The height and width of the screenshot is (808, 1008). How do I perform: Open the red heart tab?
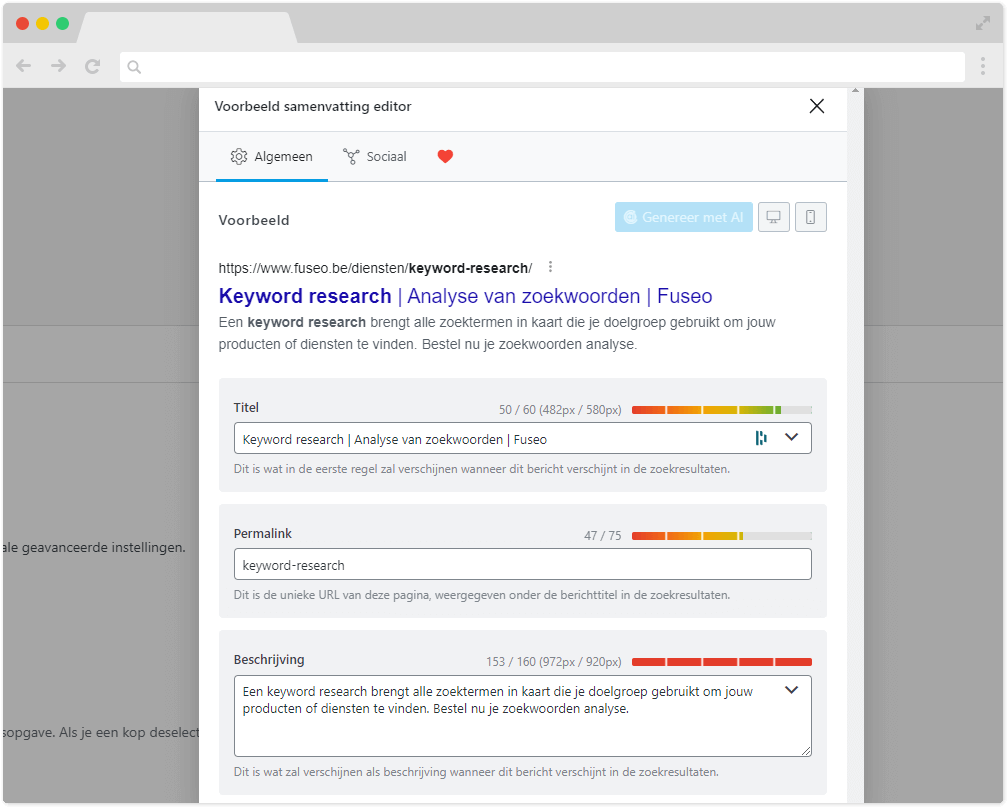tap(445, 156)
